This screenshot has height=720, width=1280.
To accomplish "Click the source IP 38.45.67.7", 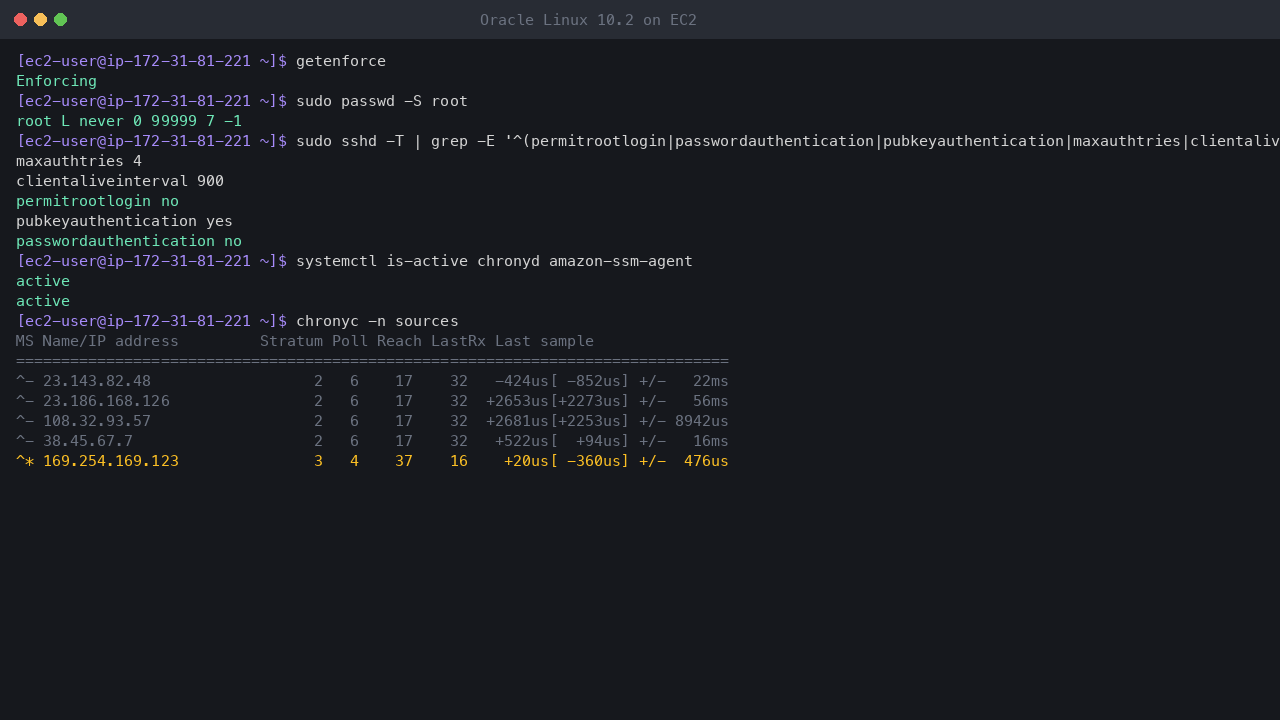I will coord(88,441).
